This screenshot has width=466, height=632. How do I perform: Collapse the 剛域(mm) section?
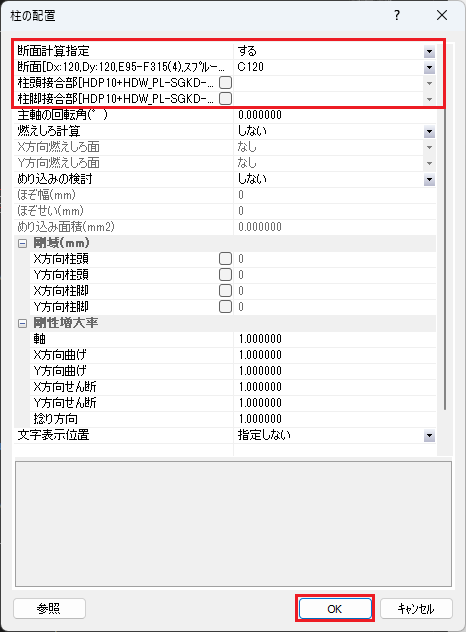[x=23, y=243]
